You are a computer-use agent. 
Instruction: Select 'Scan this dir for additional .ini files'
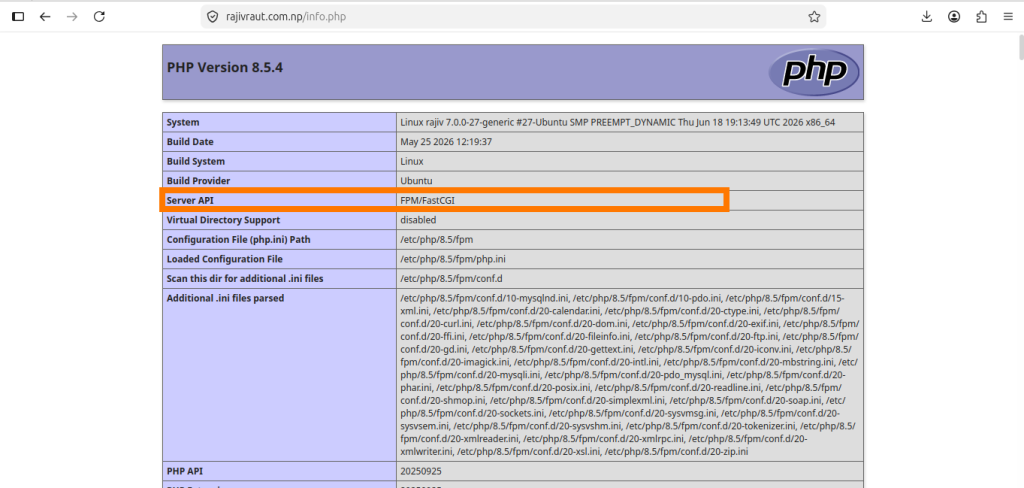(x=245, y=279)
